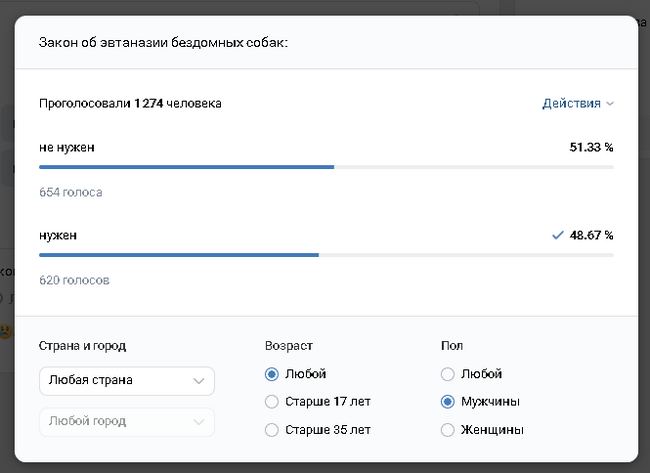
Task: Select Любой under Пол
Action: 447,374
